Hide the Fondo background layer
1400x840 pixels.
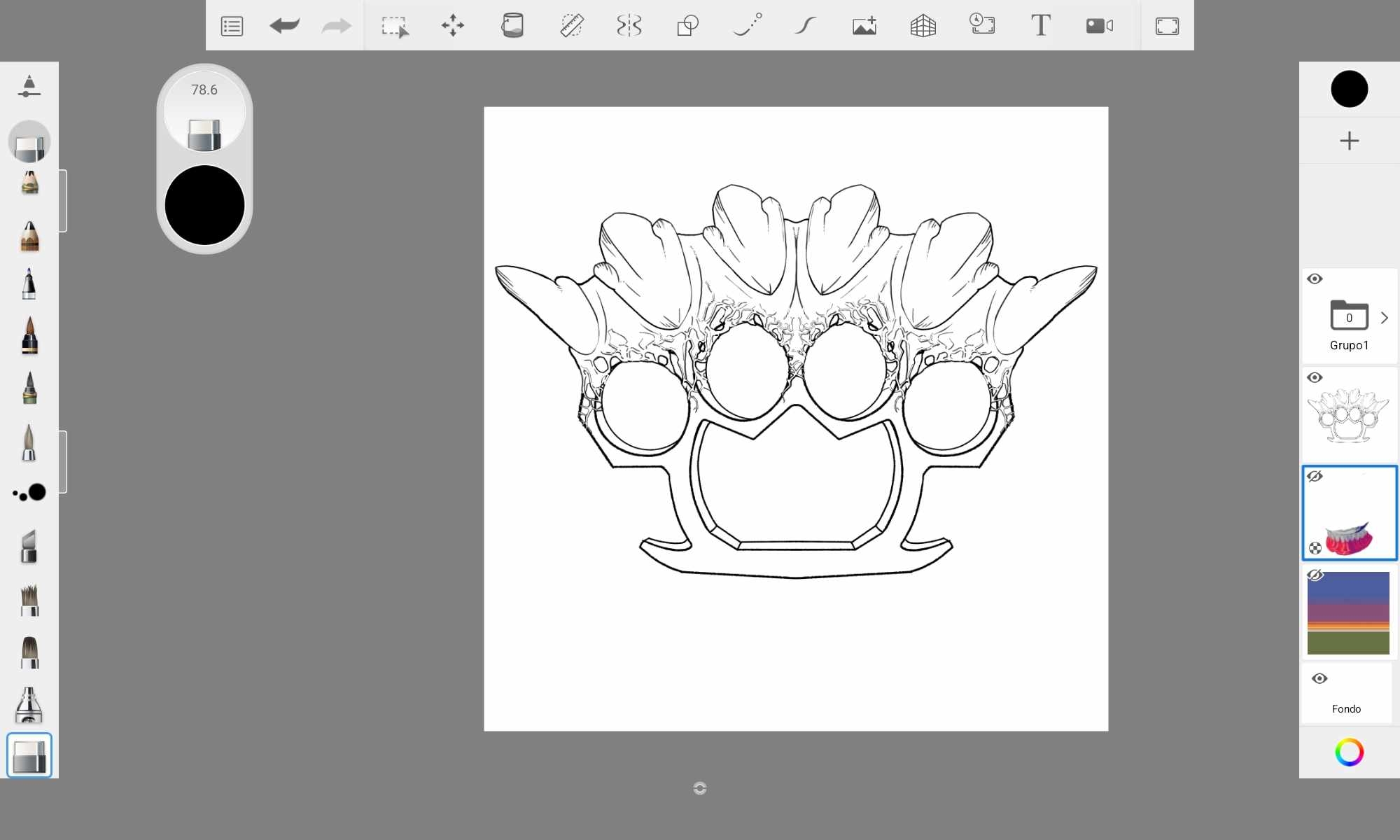coord(1319,678)
